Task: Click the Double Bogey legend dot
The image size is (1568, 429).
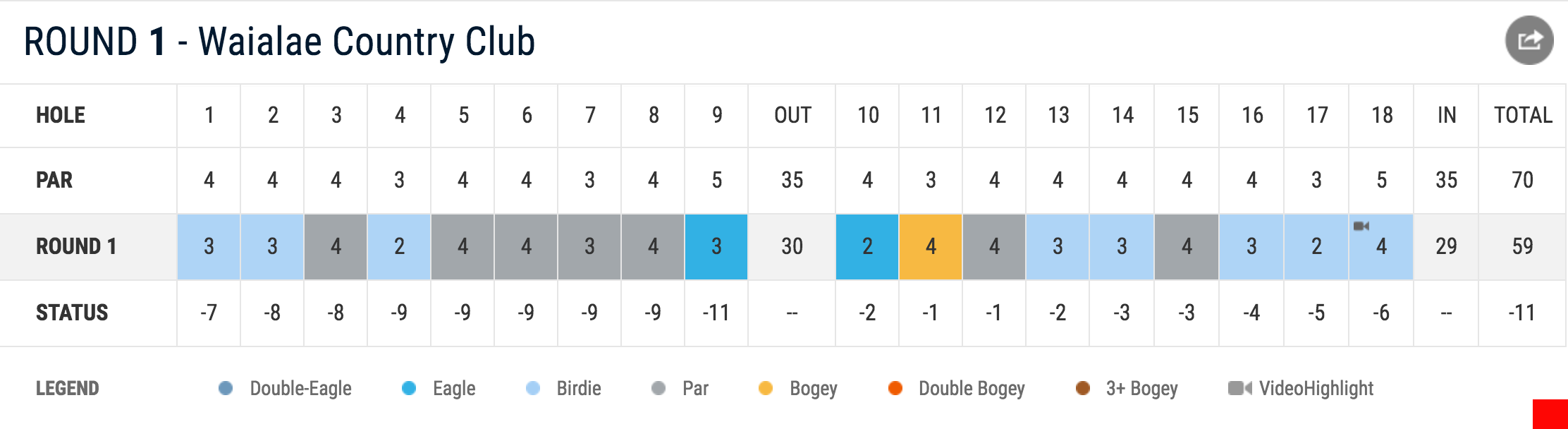Action: 895,388
